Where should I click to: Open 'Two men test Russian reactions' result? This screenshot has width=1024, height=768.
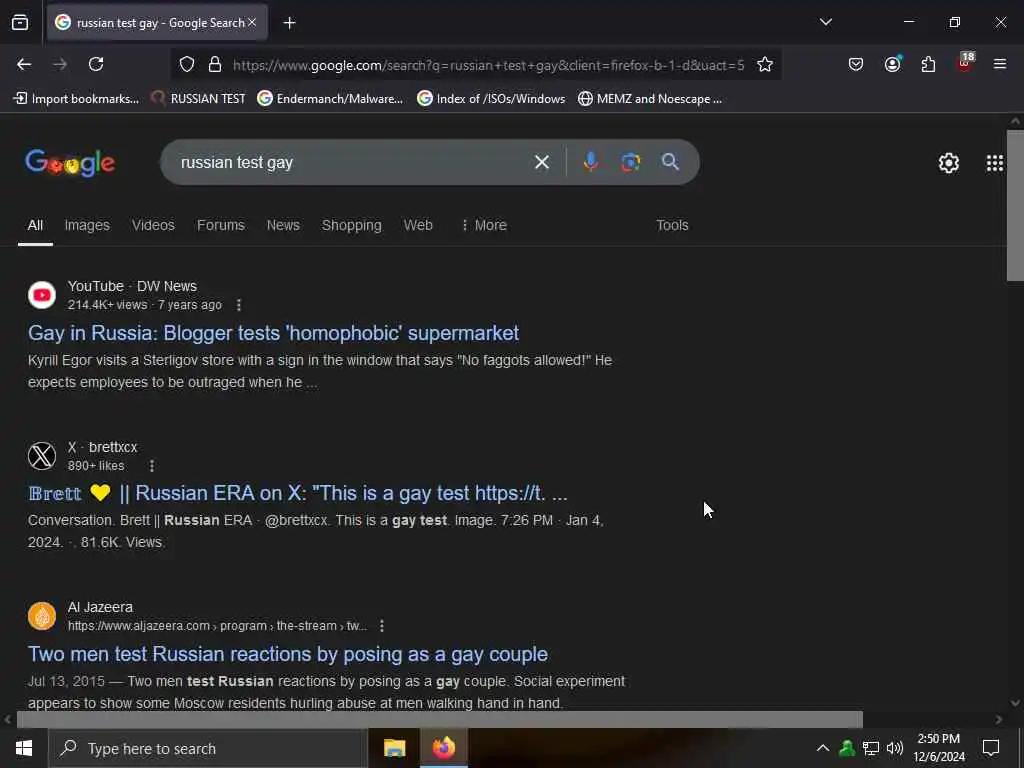click(288, 654)
